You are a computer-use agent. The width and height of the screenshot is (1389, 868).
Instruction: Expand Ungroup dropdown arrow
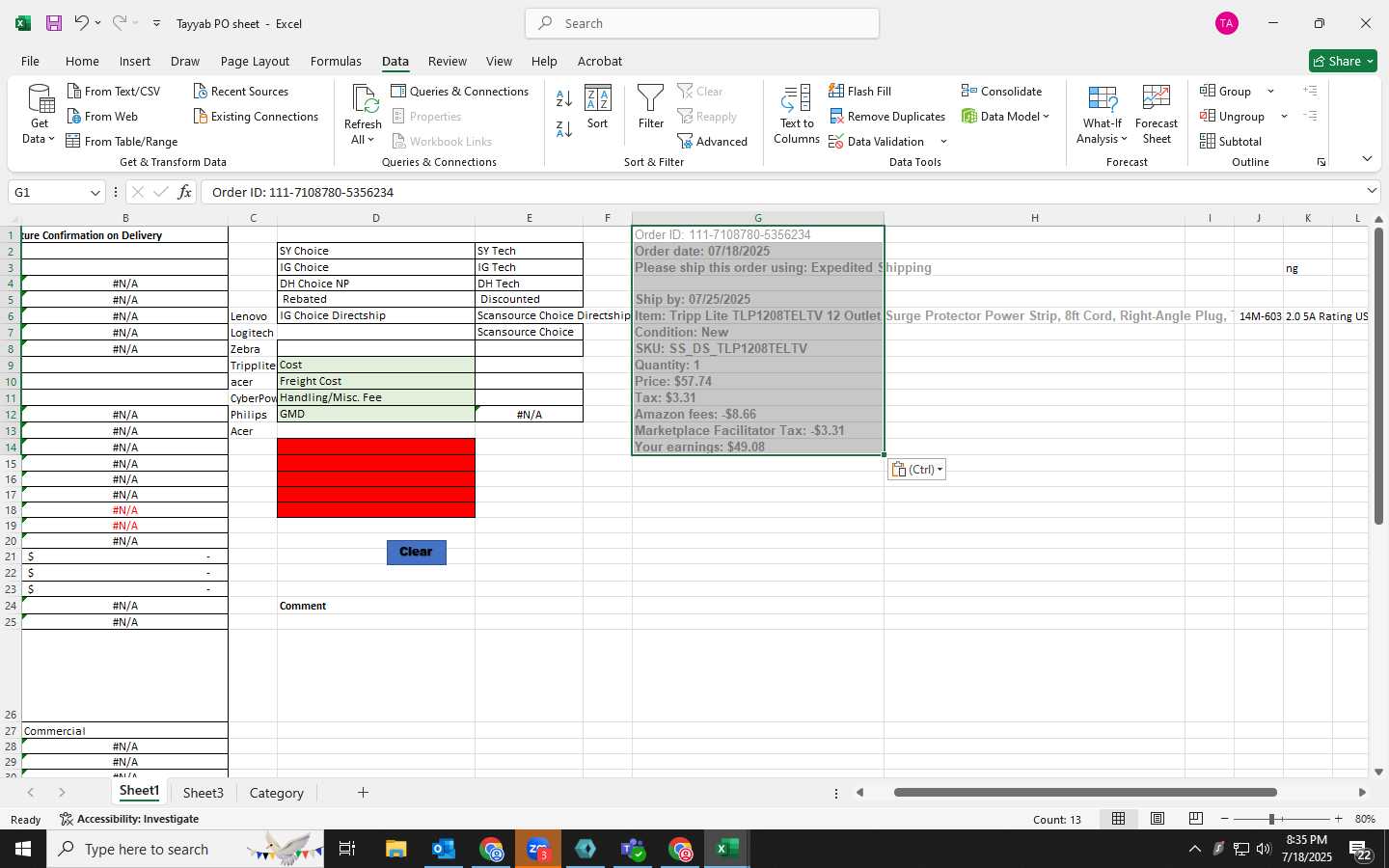pos(1284,117)
